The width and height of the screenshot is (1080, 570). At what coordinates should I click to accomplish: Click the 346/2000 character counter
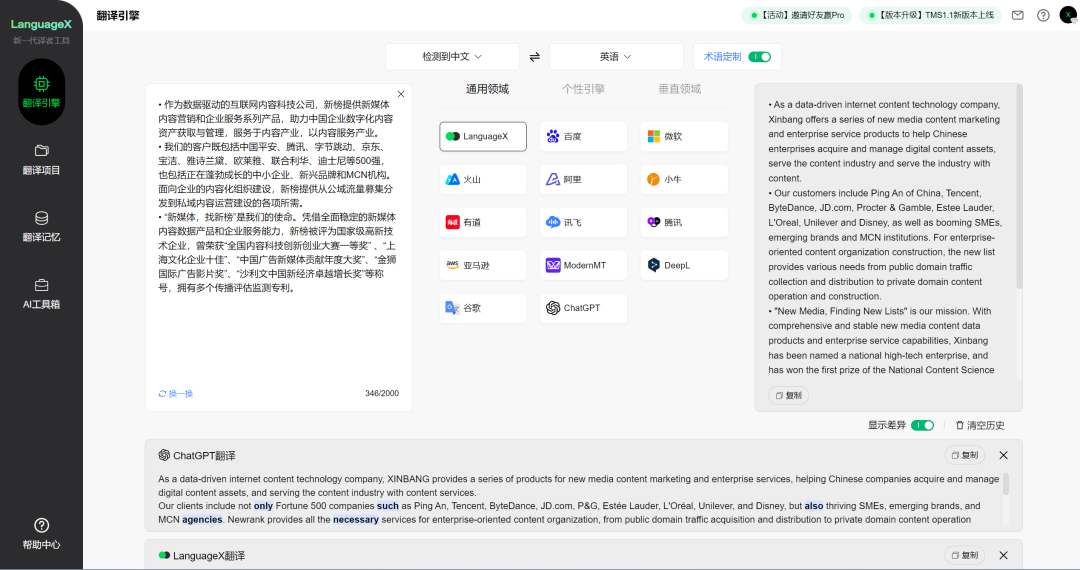382,394
